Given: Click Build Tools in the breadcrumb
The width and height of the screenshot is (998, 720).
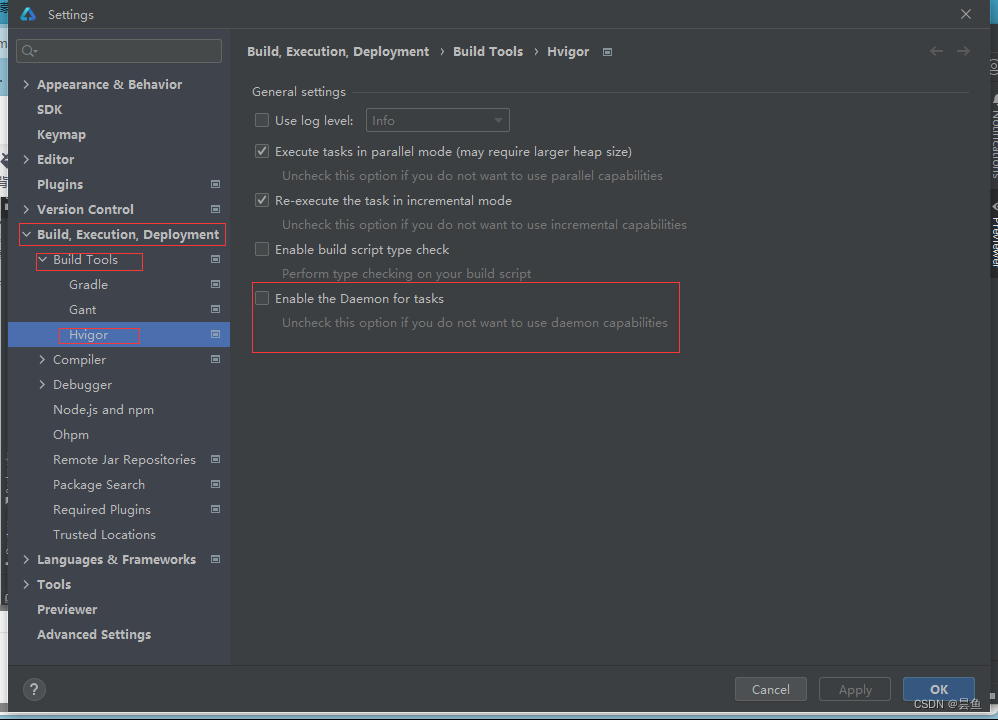Looking at the screenshot, I should tap(488, 51).
